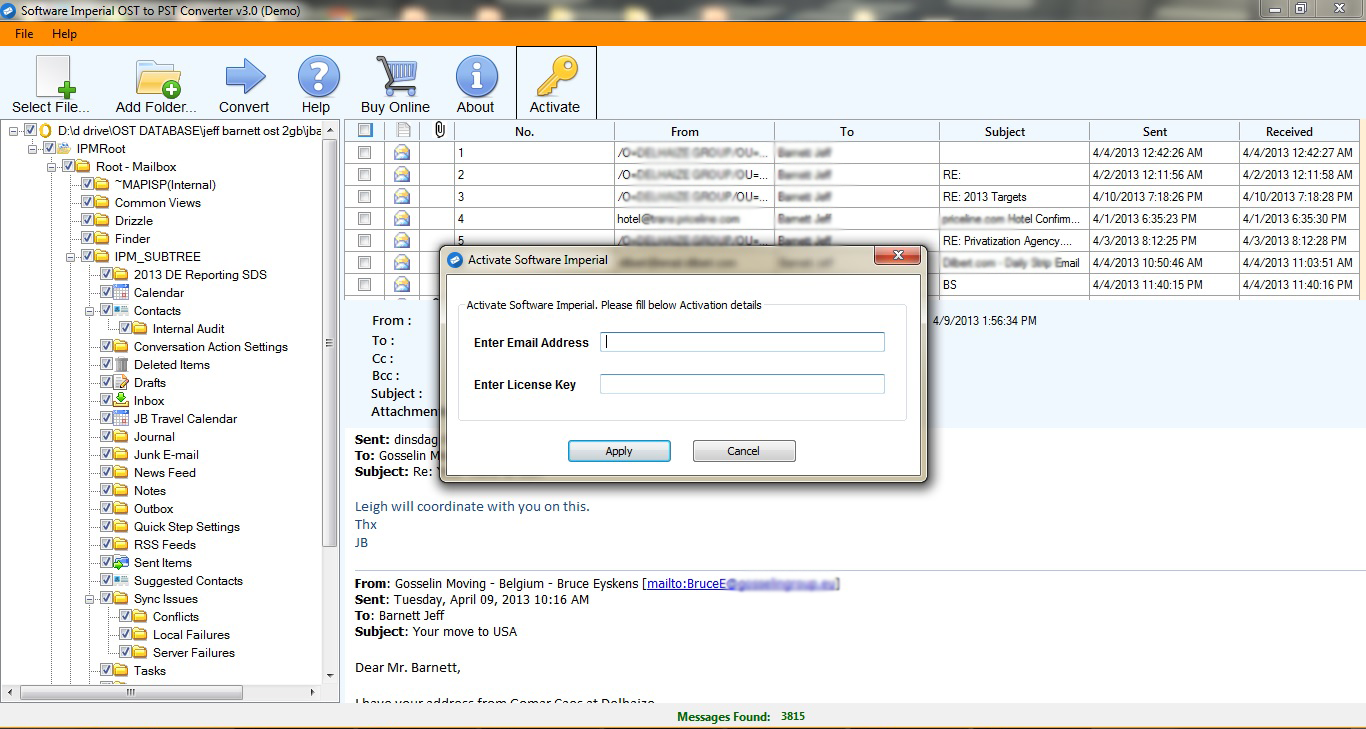The image size is (1366, 729).
Task: Toggle the select-all checkbox in list header
Action: pyautogui.click(x=365, y=130)
